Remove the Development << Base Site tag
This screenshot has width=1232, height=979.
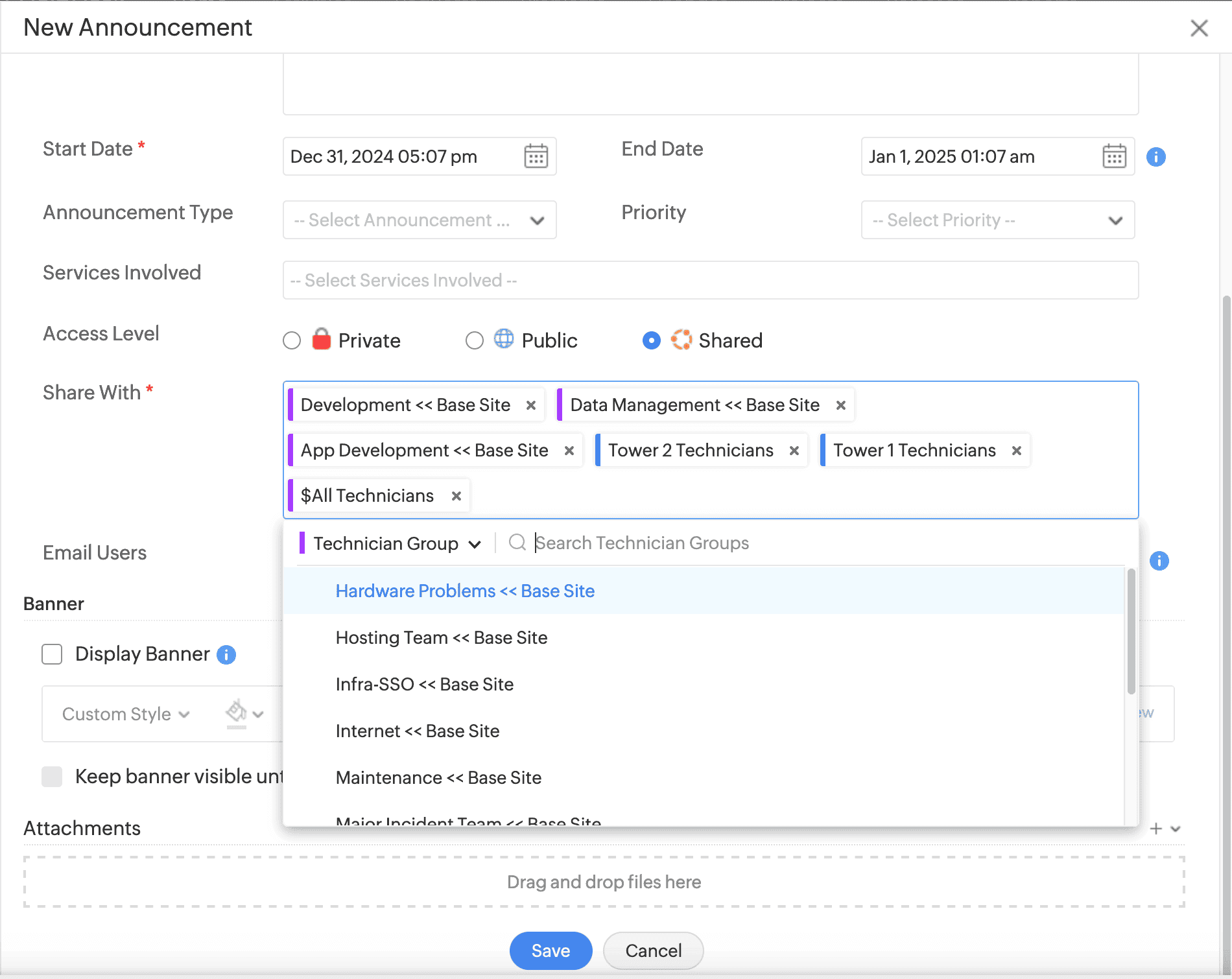pos(531,405)
